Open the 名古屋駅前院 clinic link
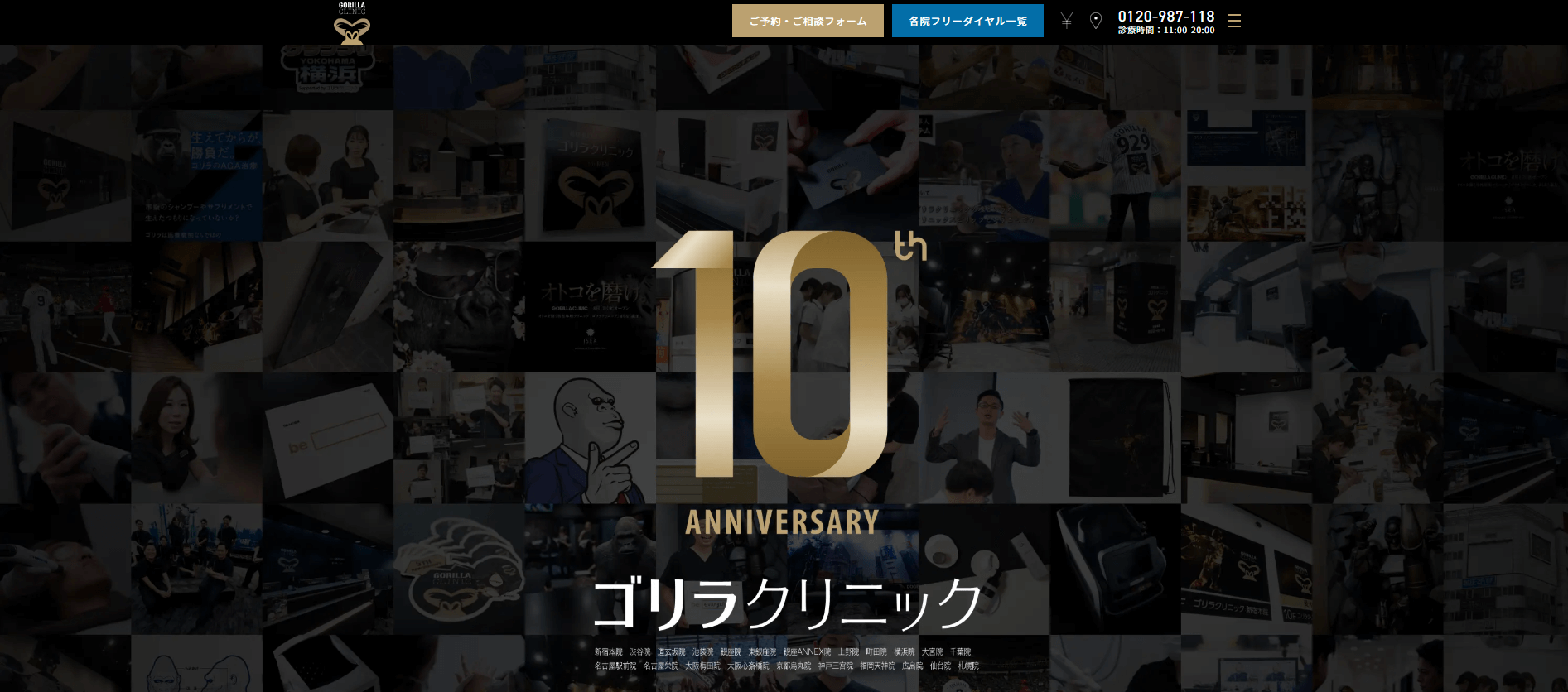 pyautogui.click(x=615, y=666)
